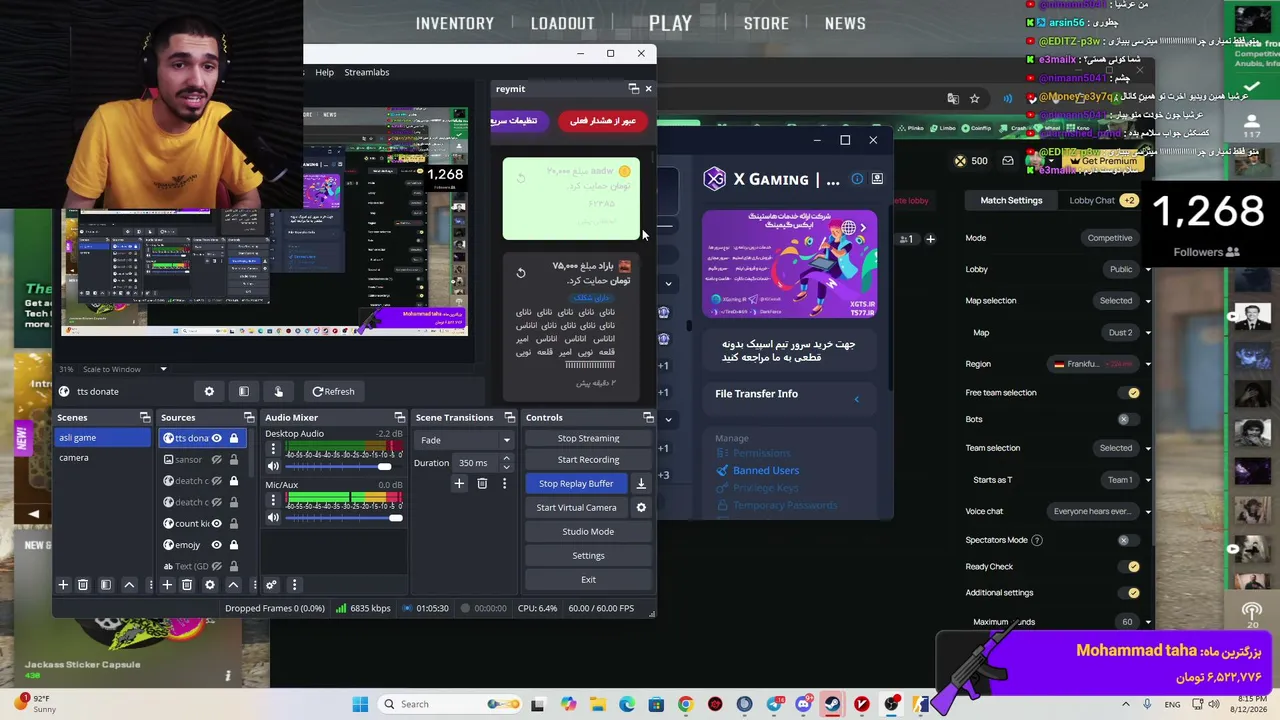The image size is (1280, 720).
Task: Click the Windows Start button
Action: (x=360, y=704)
